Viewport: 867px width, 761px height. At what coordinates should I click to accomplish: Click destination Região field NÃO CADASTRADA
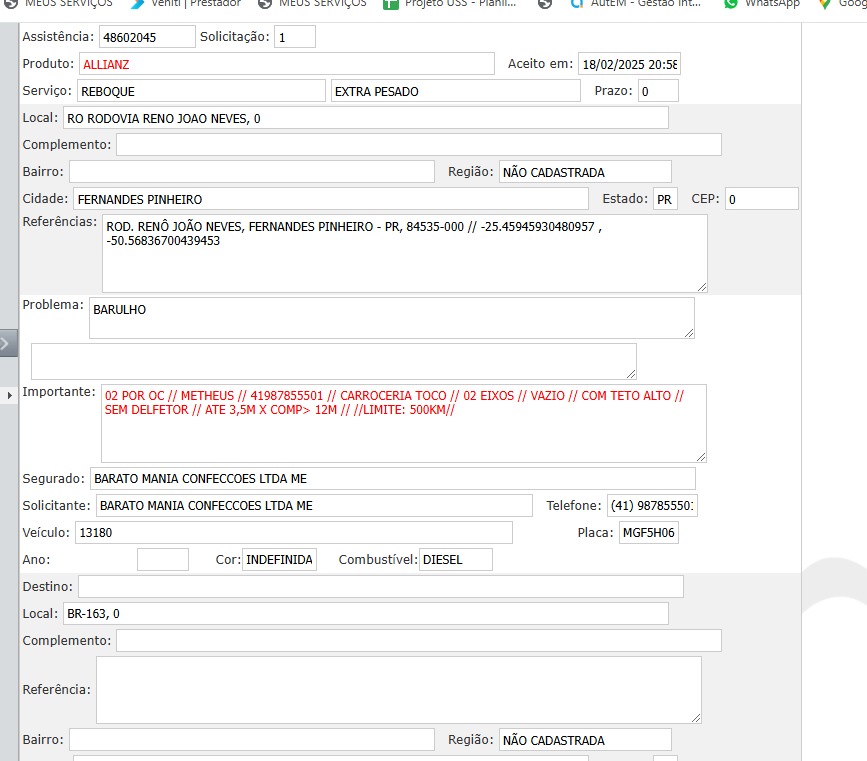585,740
